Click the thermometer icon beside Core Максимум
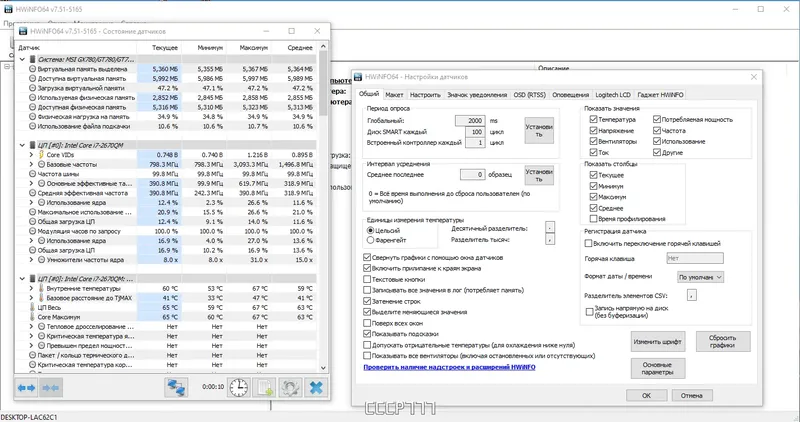The width and height of the screenshot is (800, 422). coord(33,317)
